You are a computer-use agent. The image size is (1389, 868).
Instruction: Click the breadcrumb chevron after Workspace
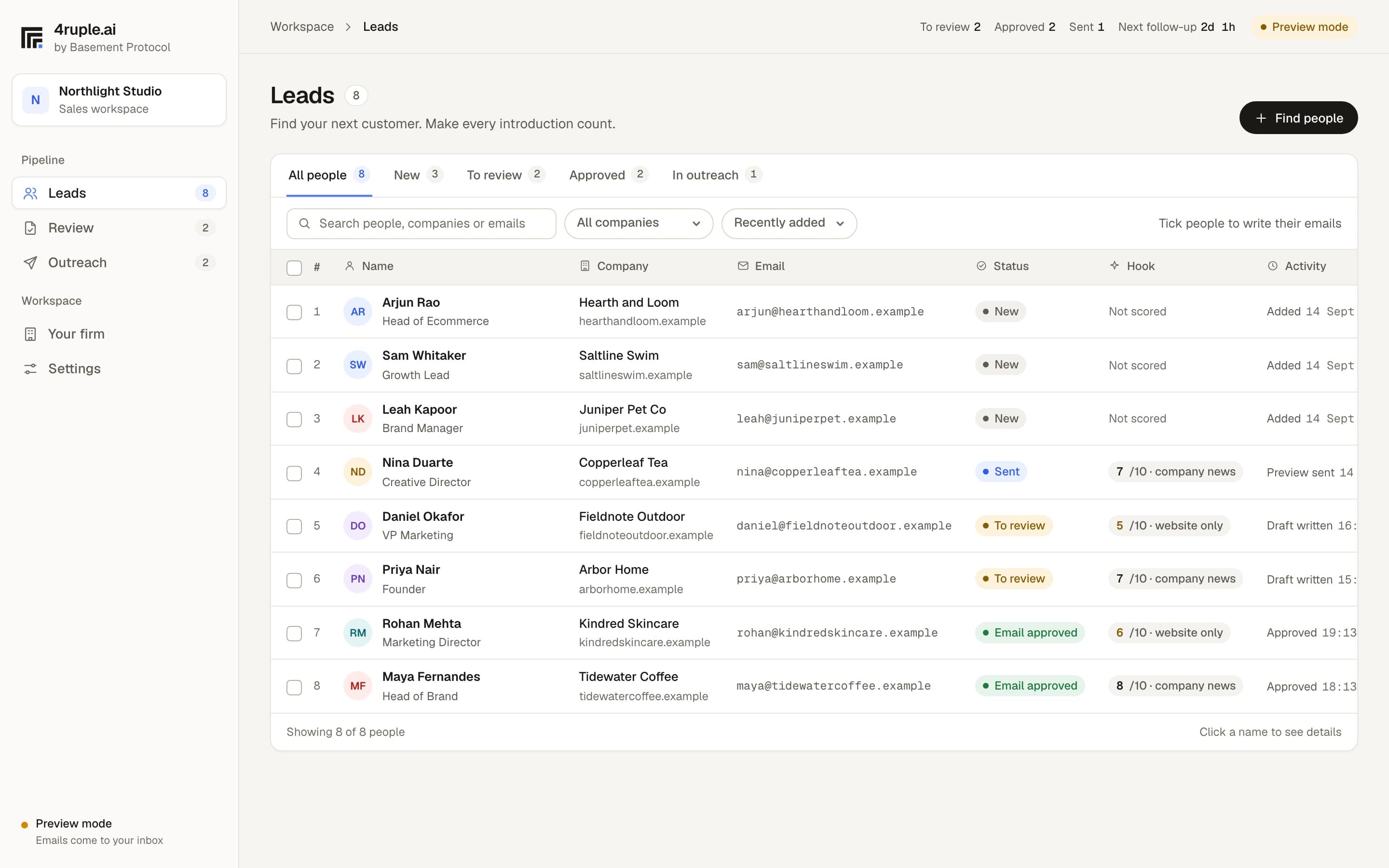(348, 27)
